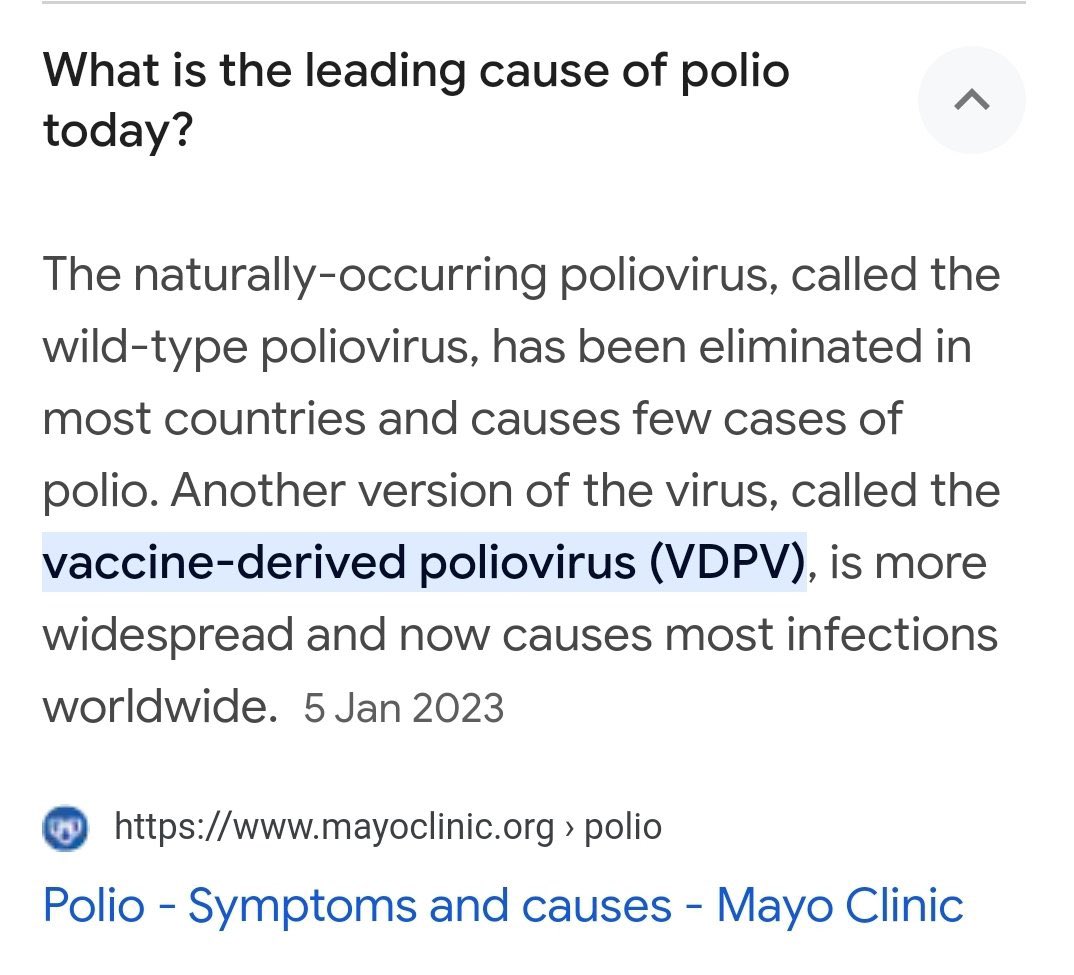Click the '5 Jan 2023' date stamp
This screenshot has height=975, width=1074.
[x=404, y=709]
